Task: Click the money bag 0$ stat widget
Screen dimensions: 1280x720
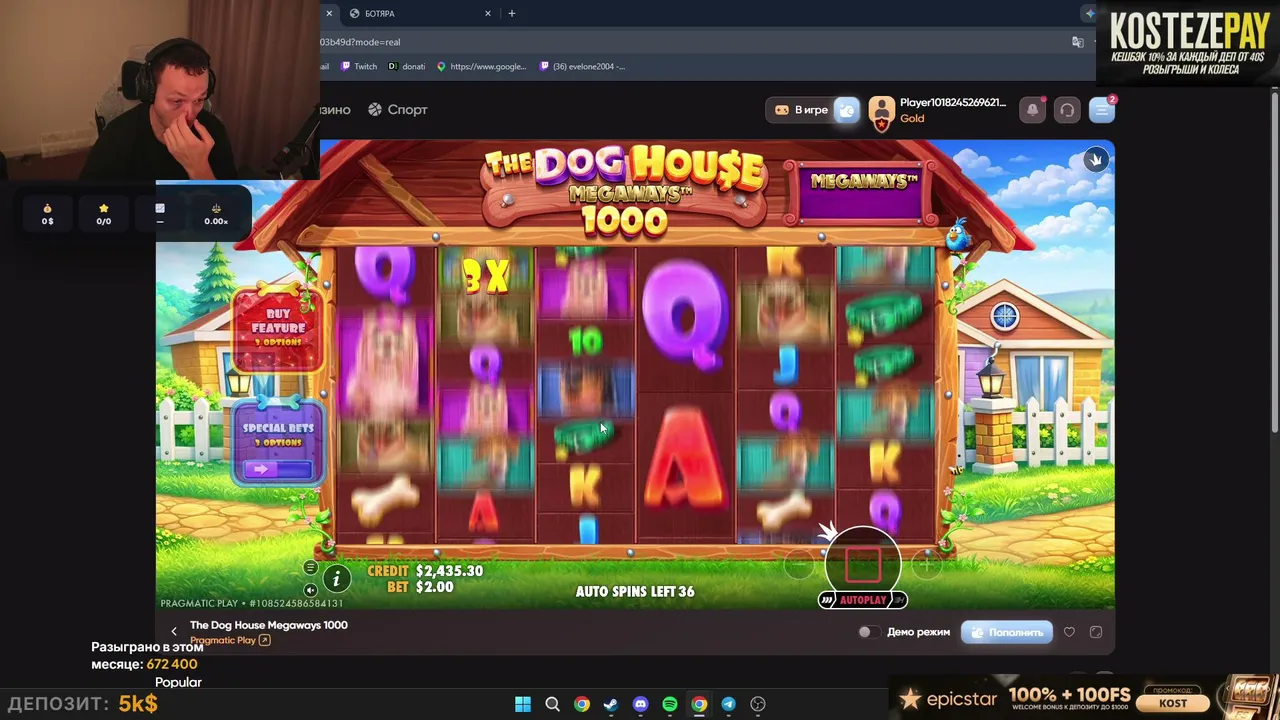Action: [47, 214]
